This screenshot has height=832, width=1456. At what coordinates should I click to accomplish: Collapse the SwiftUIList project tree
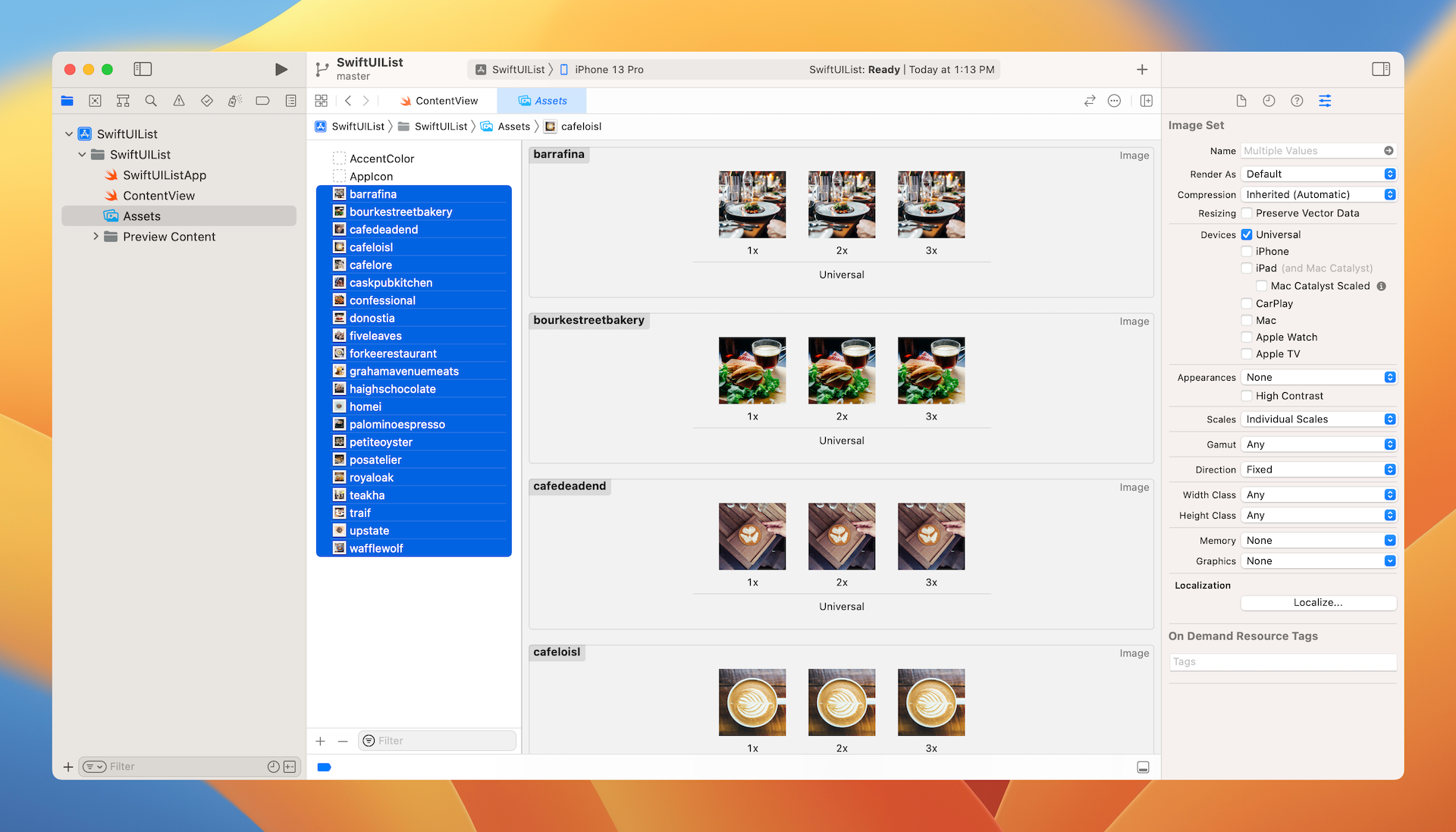[x=68, y=133]
